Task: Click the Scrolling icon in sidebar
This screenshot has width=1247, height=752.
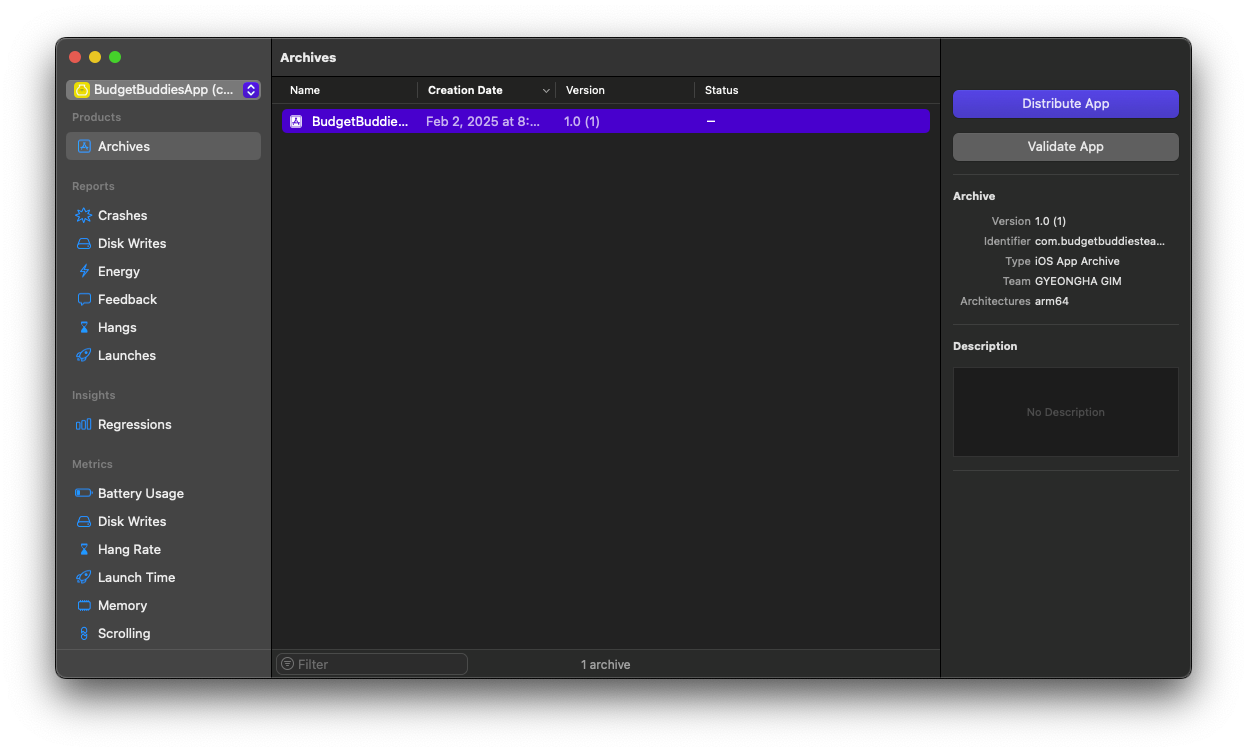Action: 84,633
